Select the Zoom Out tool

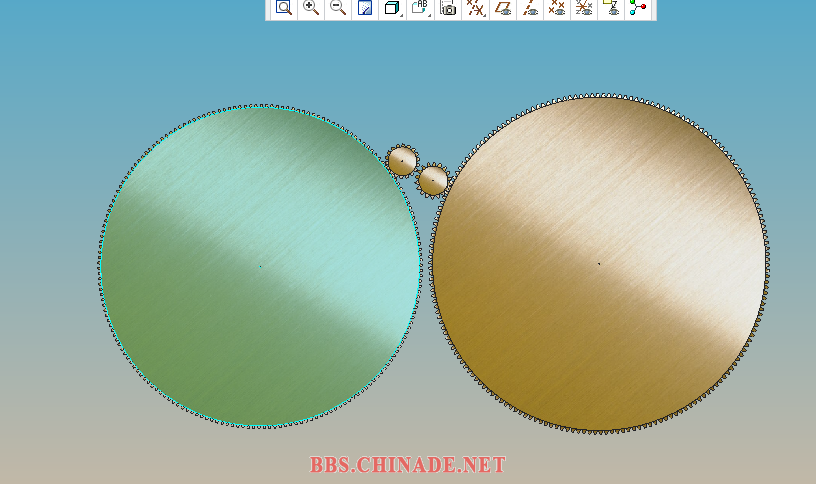338,8
